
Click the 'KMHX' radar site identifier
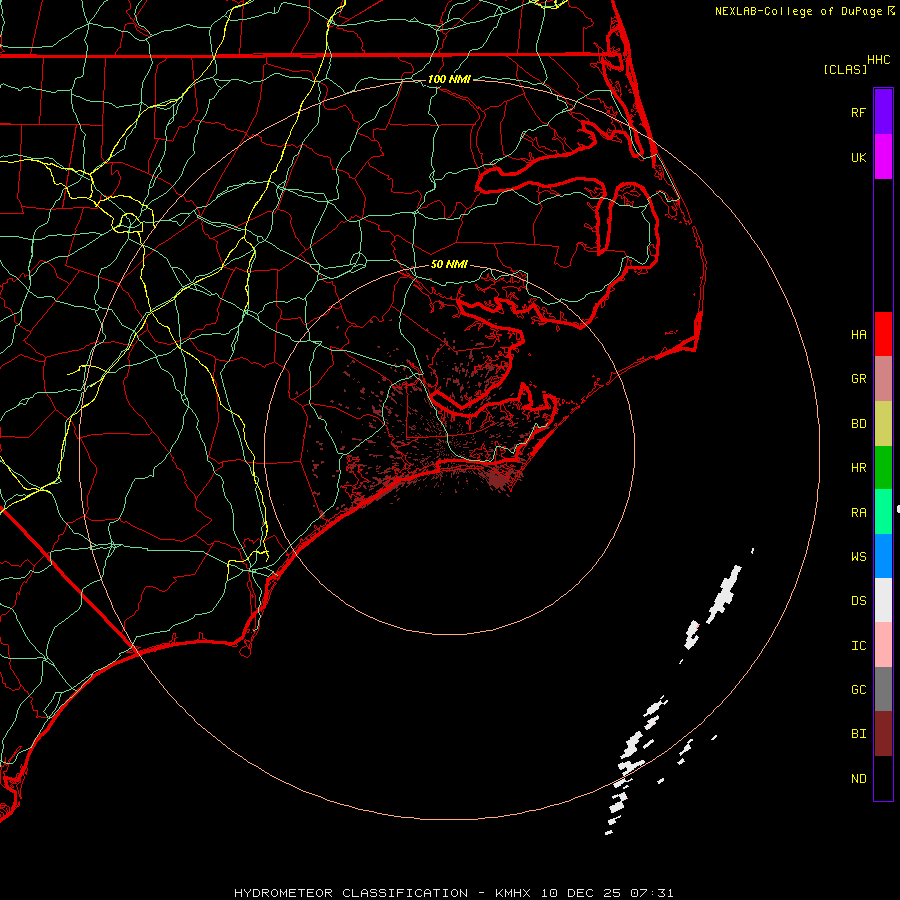point(513,893)
